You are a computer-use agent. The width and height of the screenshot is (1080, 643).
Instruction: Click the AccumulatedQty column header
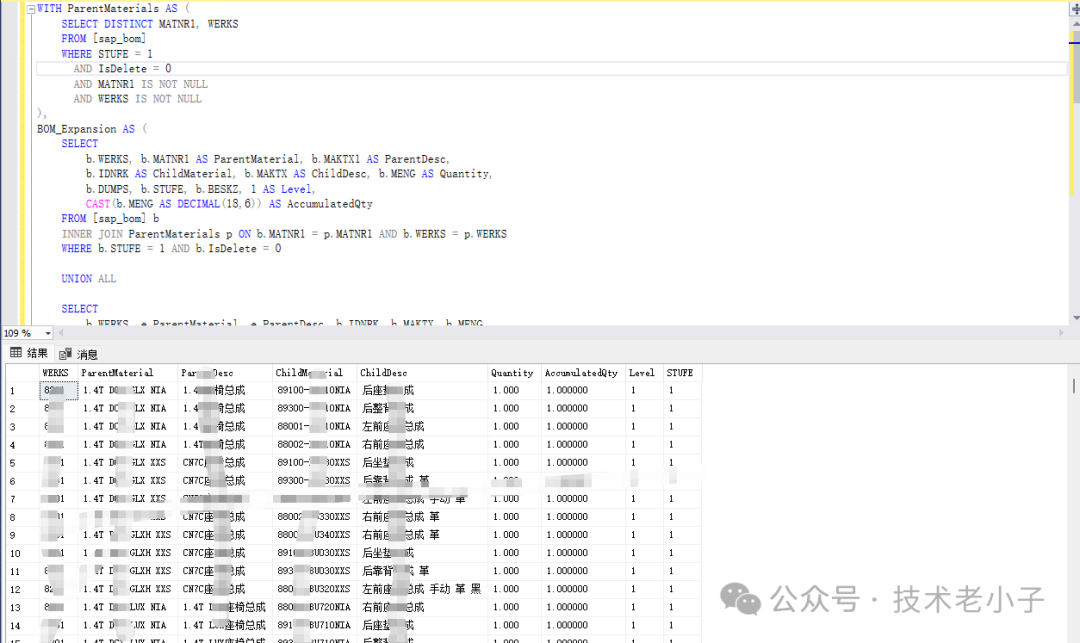(581, 373)
